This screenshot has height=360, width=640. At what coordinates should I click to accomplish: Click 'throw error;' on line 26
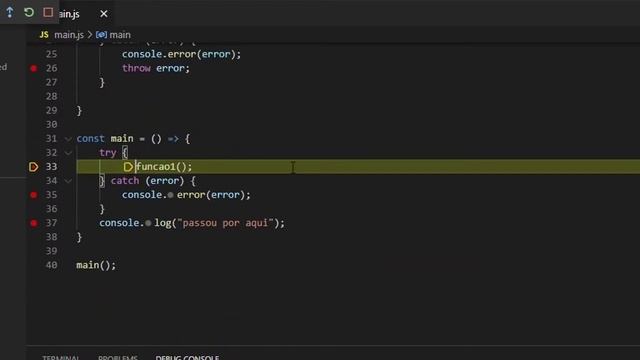pyautogui.click(x=156, y=68)
